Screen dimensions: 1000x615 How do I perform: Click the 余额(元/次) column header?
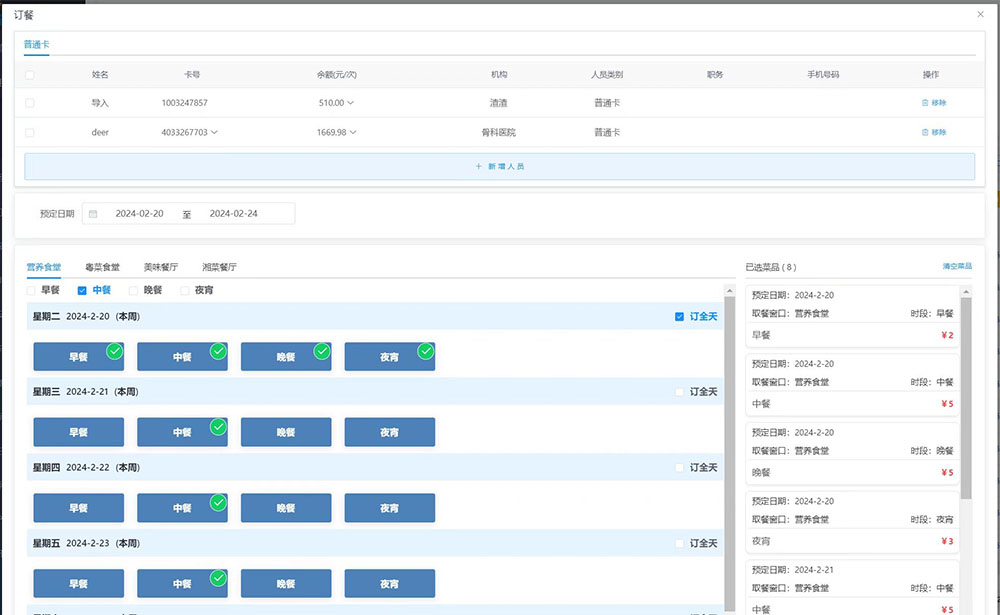(x=337, y=75)
